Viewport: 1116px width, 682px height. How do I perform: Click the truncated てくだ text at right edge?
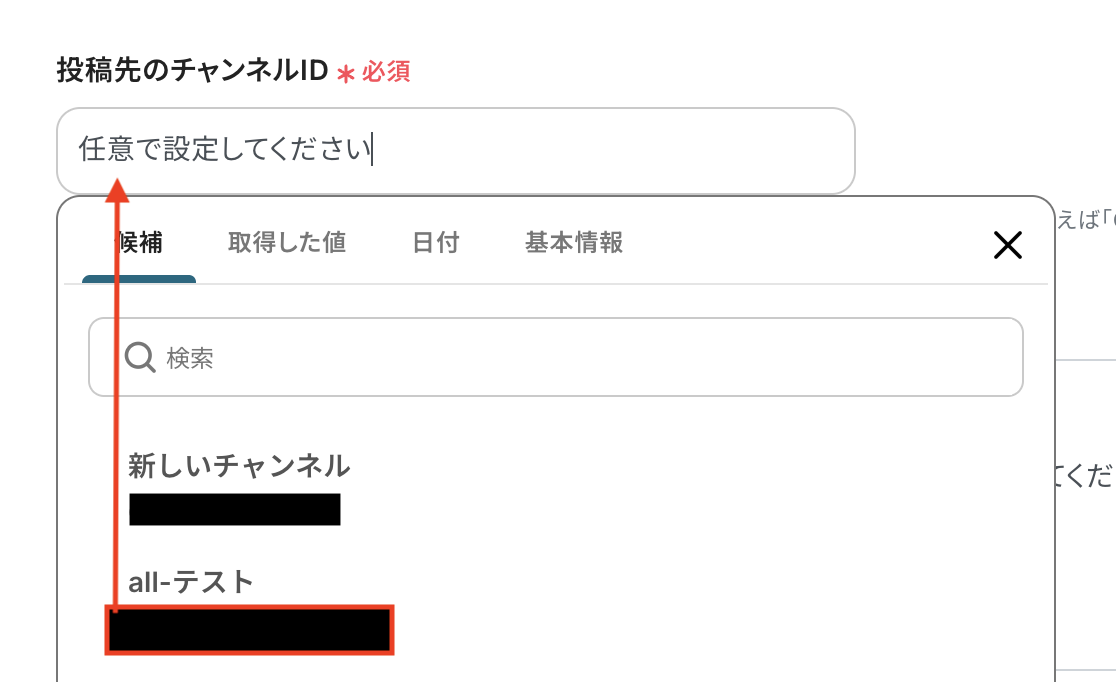click(1085, 476)
